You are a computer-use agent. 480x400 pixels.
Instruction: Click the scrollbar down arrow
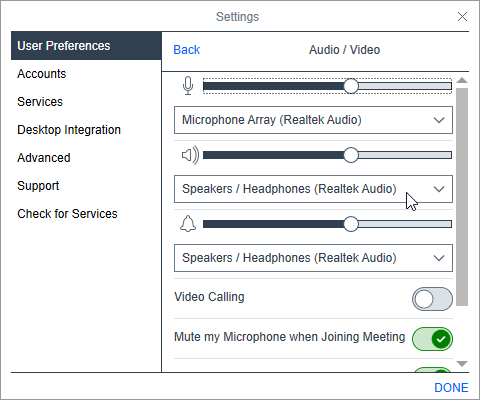click(x=462, y=364)
